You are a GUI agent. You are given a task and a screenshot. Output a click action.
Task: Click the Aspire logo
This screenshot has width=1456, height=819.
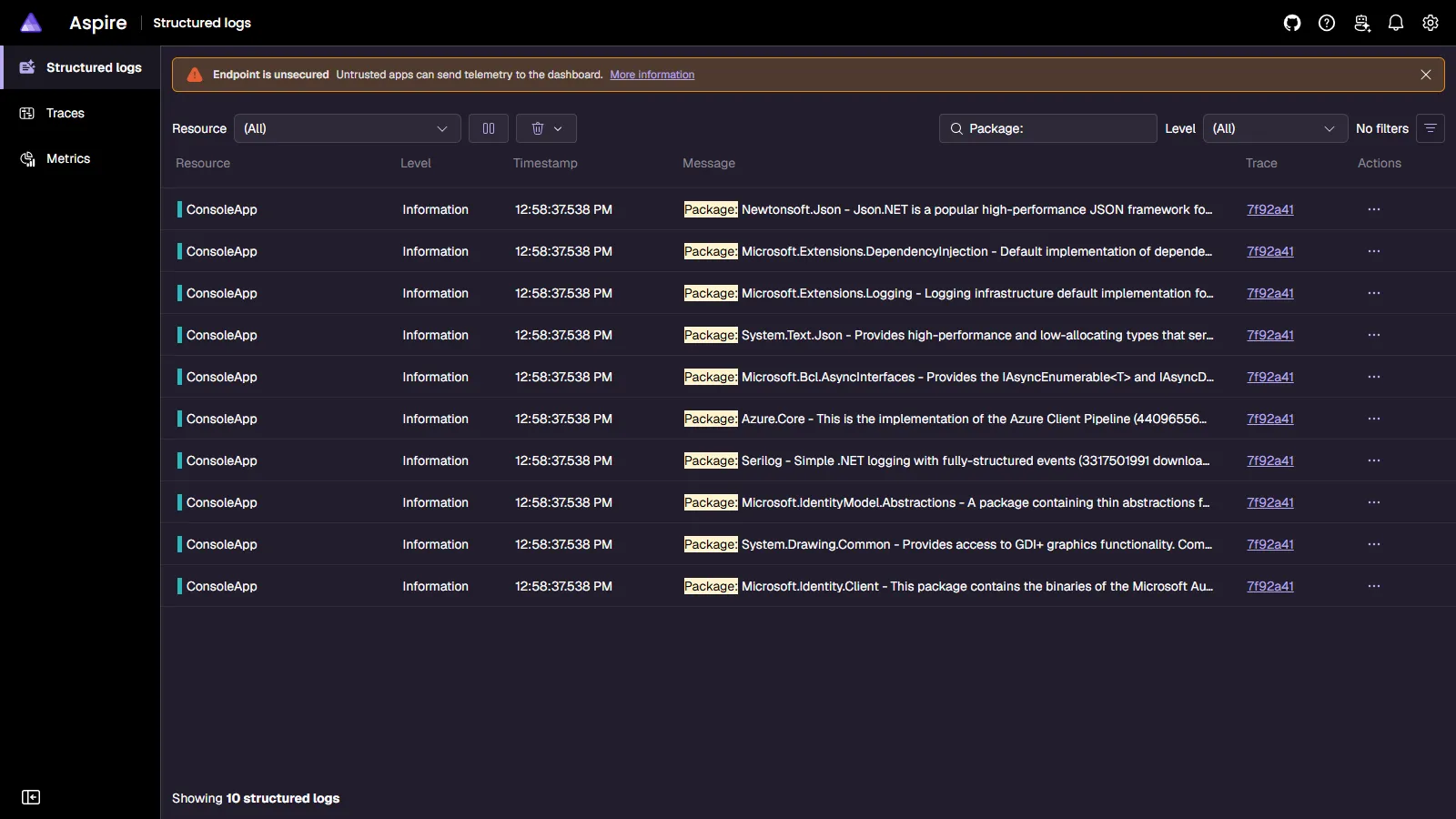[x=31, y=23]
